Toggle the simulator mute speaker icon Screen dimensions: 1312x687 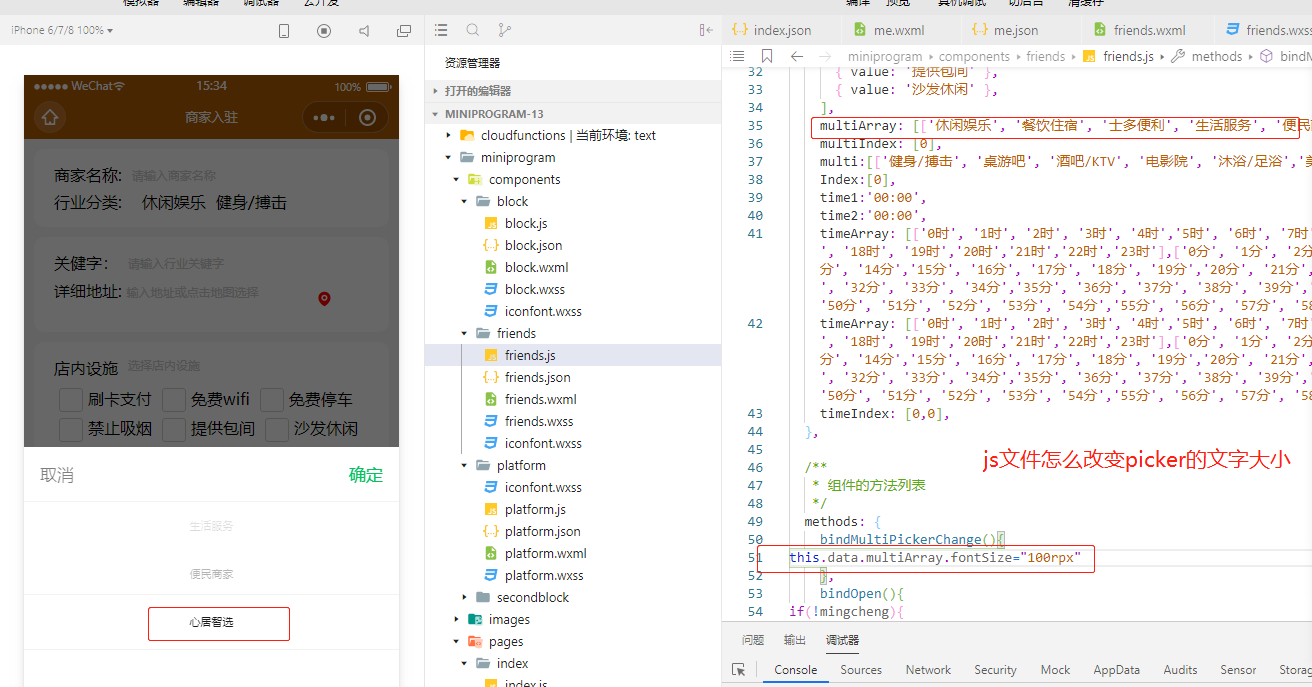click(363, 31)
